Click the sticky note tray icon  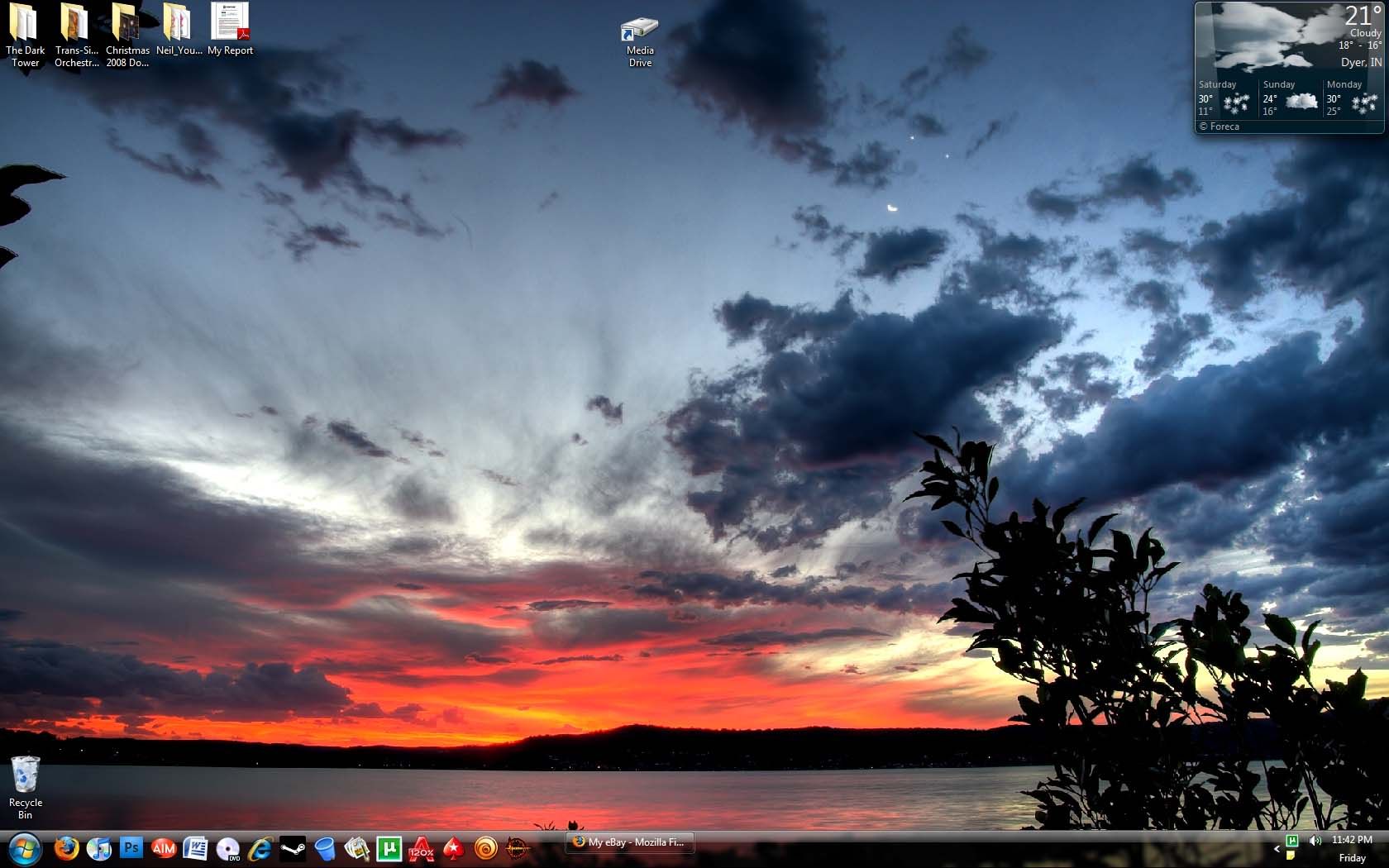[1291, 856]
